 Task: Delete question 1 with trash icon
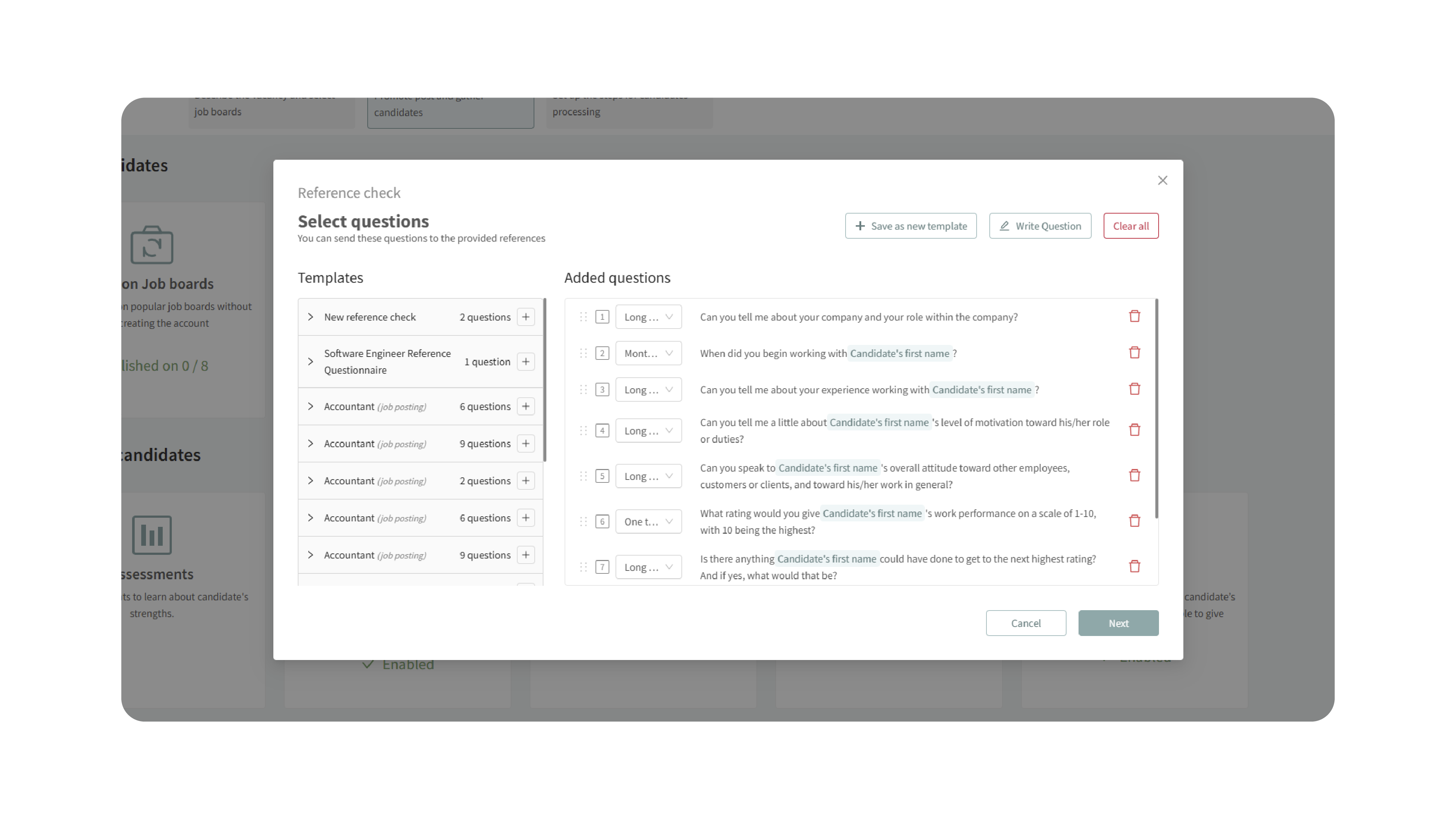click(1134, 316)
